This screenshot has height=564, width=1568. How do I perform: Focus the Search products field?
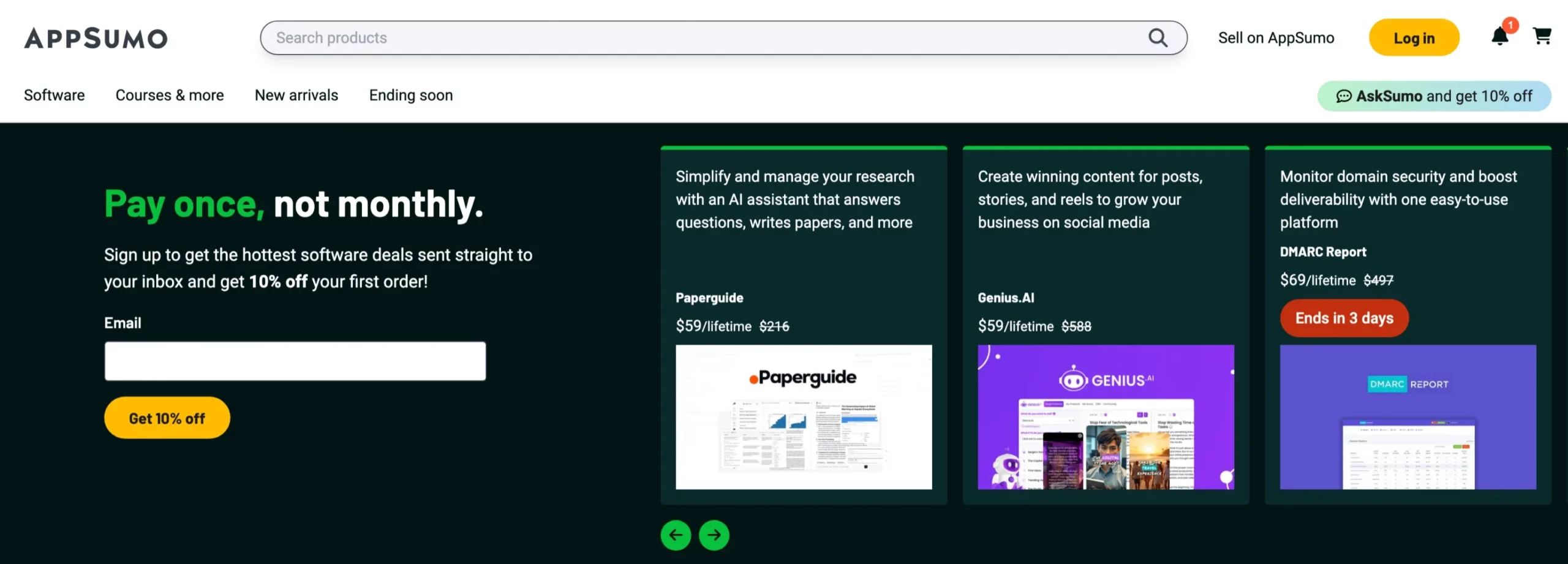point(704,38)
